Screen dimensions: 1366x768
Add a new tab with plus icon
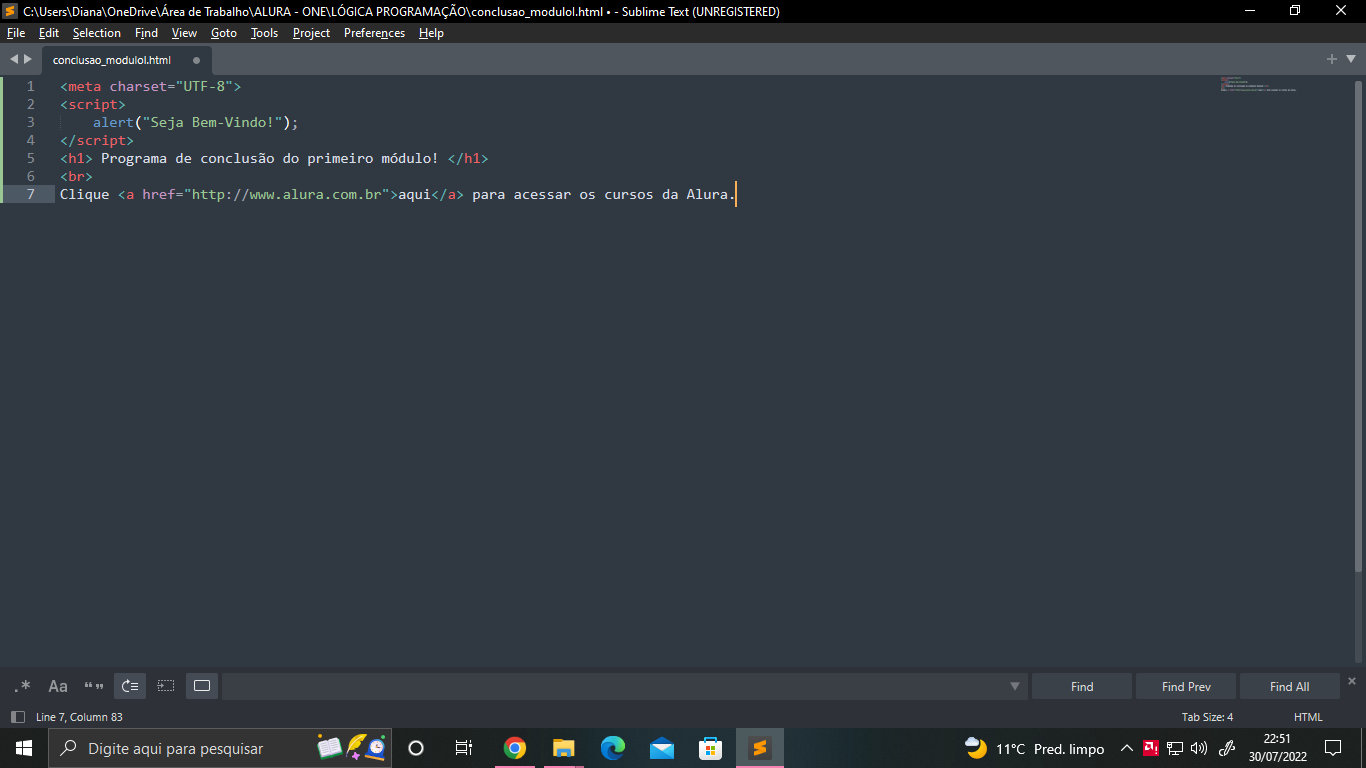[1331, 59]
